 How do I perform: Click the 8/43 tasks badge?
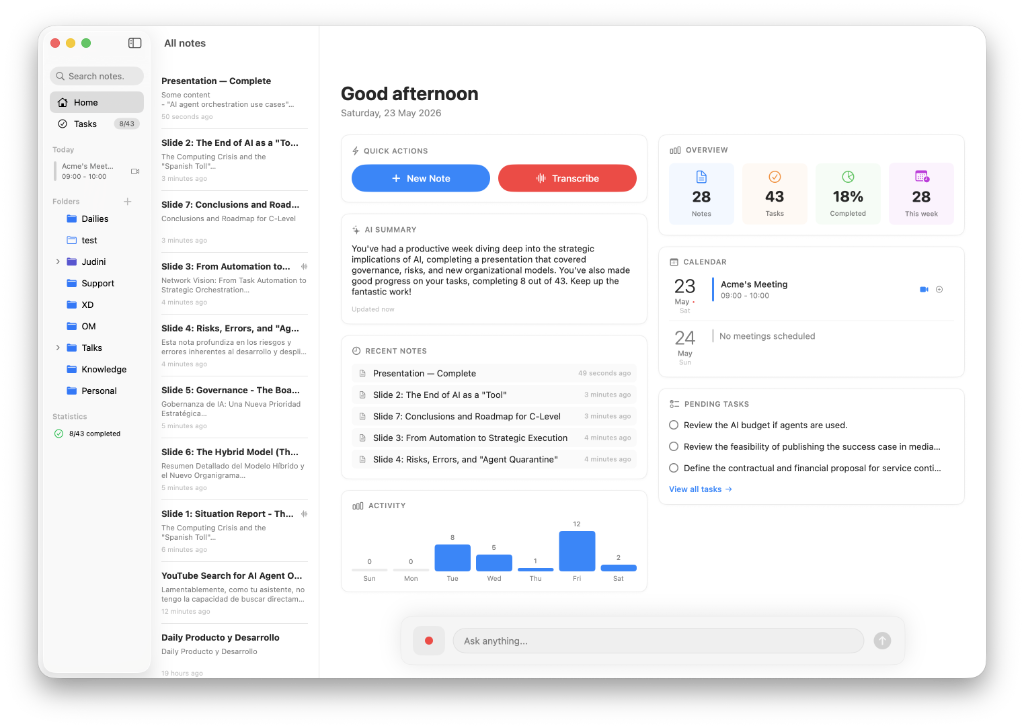[x=127, y=124]
